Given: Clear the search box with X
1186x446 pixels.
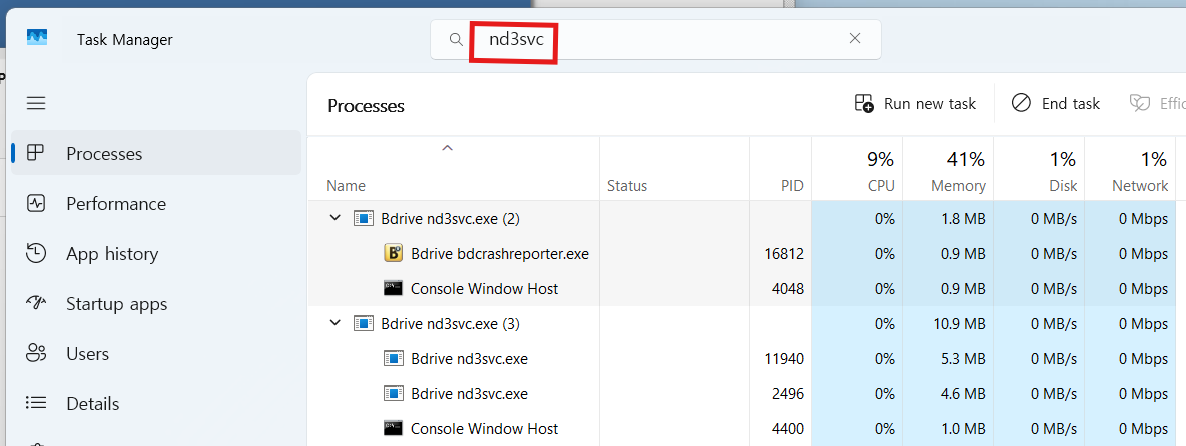Looking at the screenshot, I should click(x=854, y=39).
